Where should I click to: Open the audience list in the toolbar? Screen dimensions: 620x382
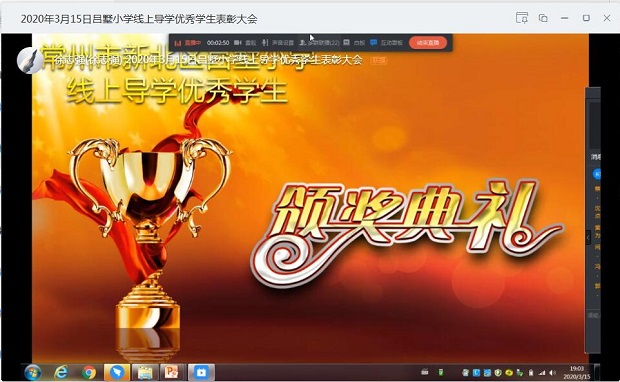319,43
